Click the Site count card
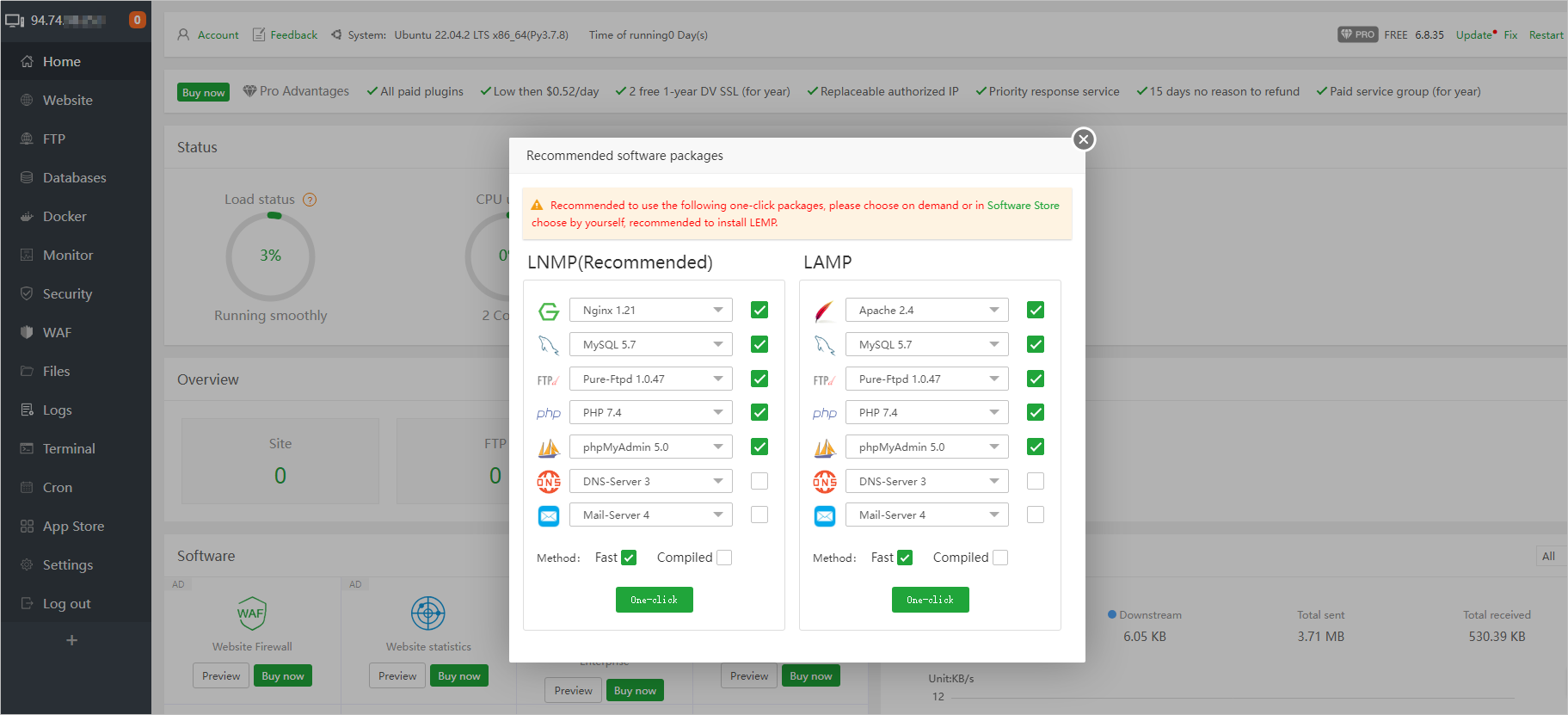This screenshot has height=715, width=1568. coord(280,461)
